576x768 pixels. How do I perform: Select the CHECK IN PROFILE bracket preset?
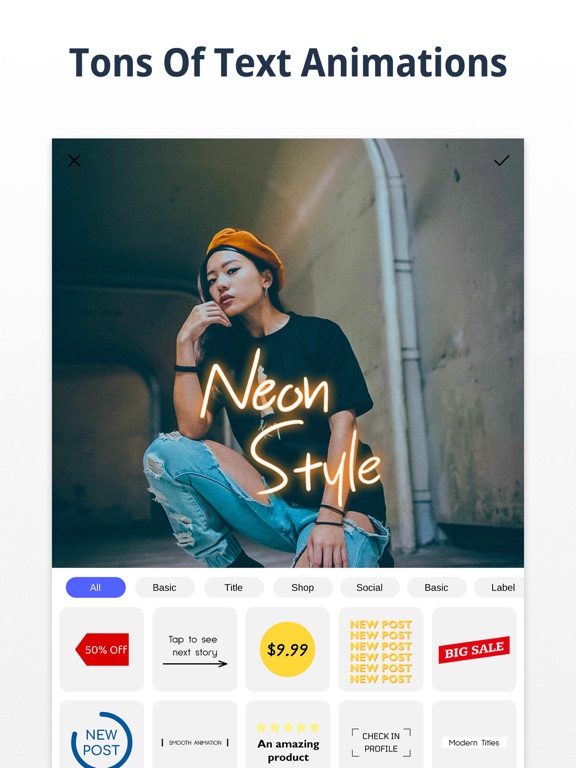[381, 735]
